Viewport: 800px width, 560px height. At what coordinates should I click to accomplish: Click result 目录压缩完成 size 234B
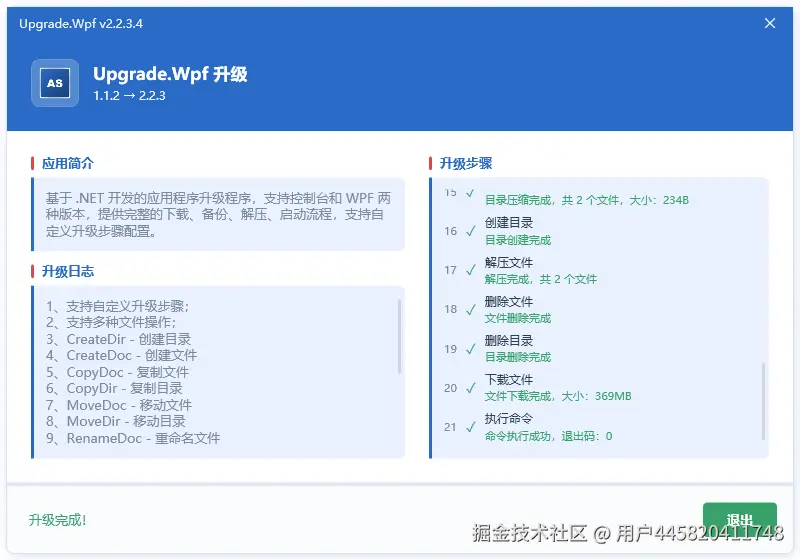tap(587, 200)
